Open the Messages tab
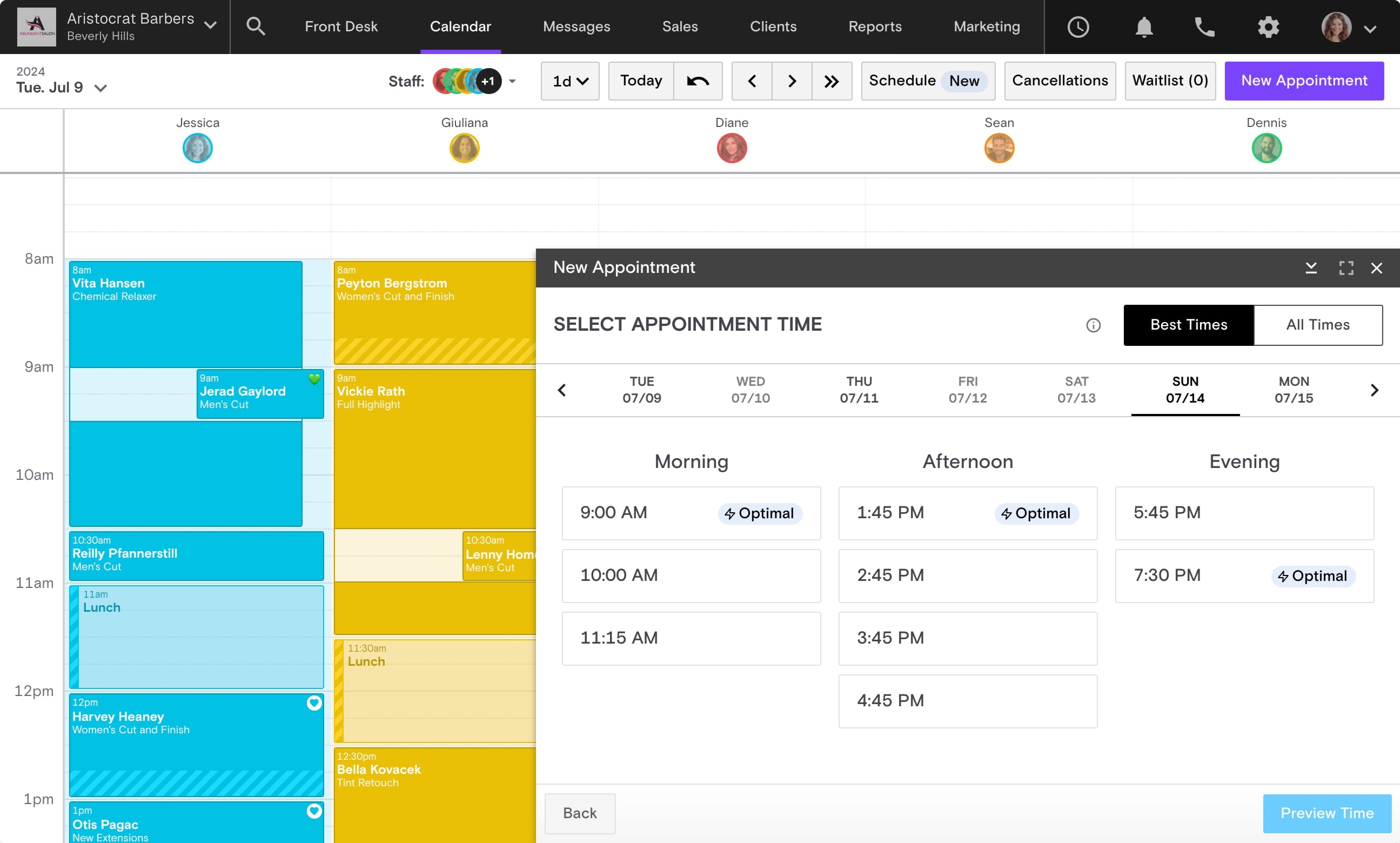Viewport: 1400px width, 843px height. tap(576, 26)
